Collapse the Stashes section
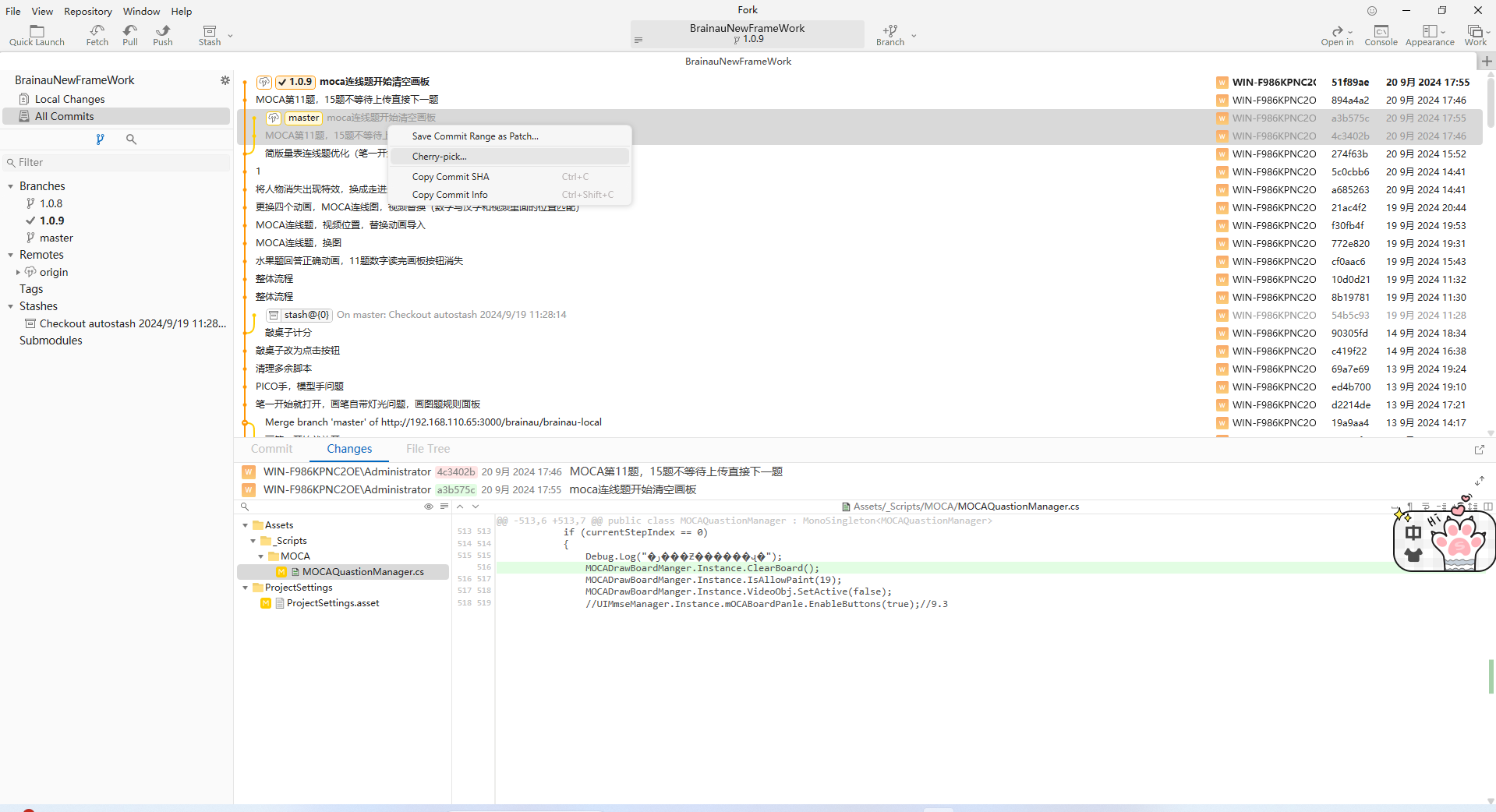The height and width of the screenshot is (812, 1496). pos(11,306)
